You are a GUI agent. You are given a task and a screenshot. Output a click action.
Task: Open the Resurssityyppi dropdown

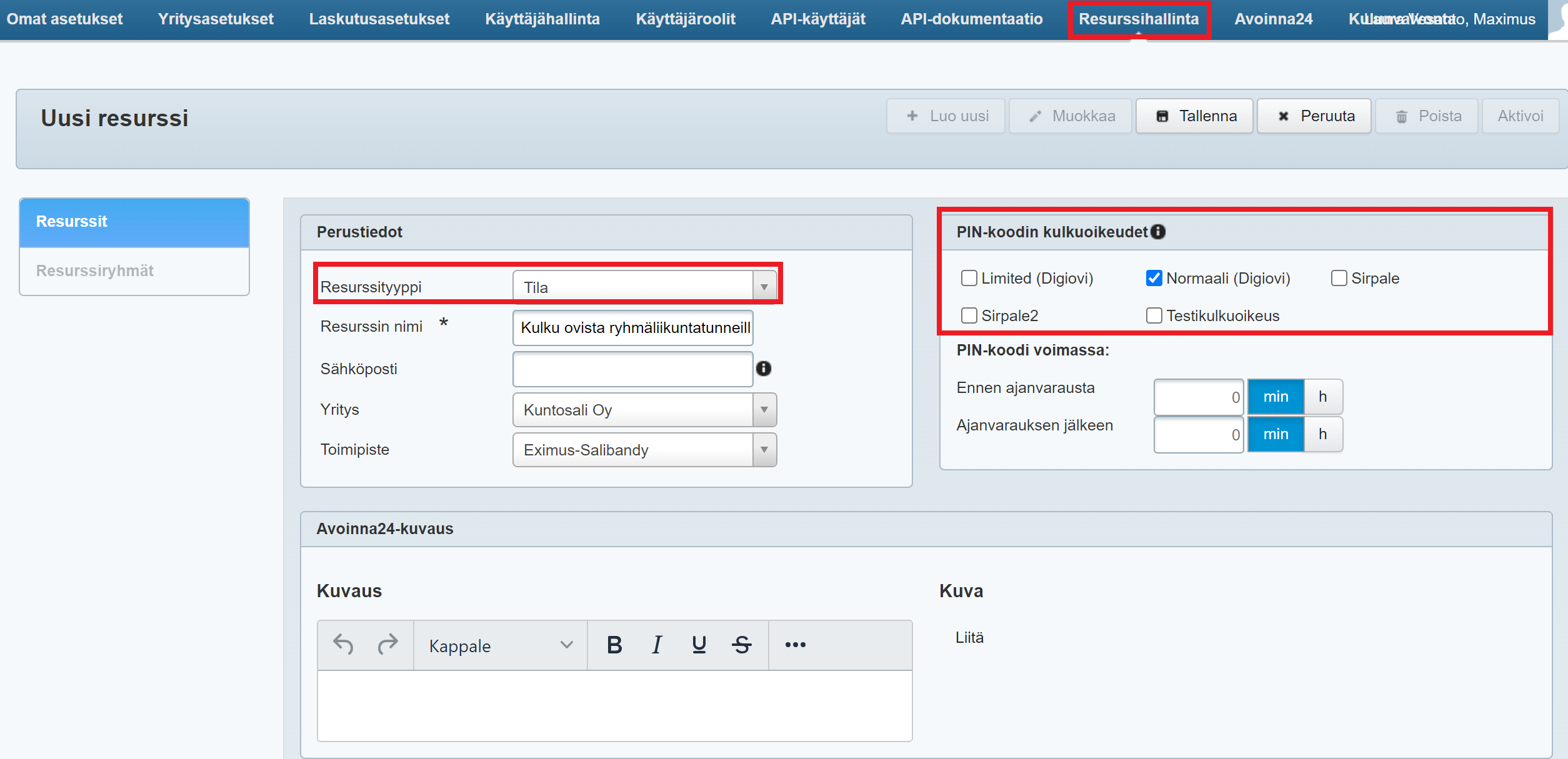coord(644,287)
